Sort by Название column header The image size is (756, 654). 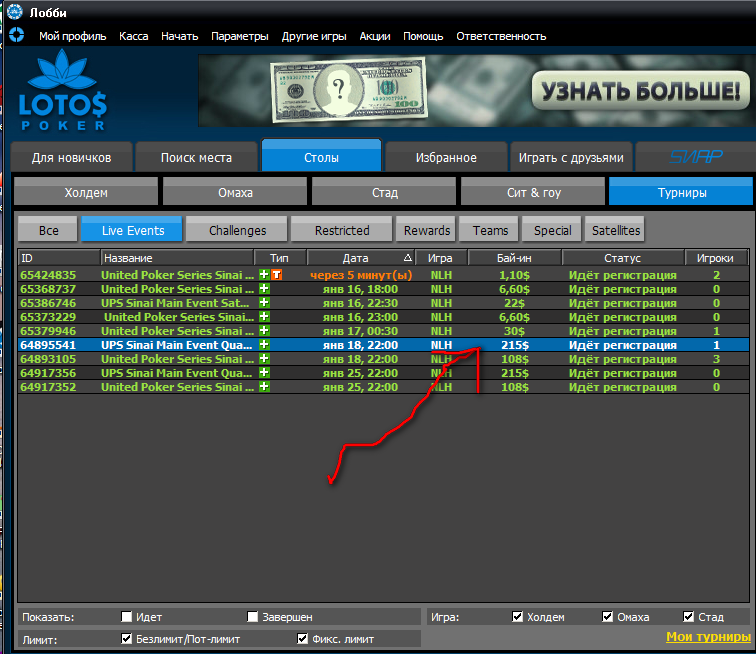[177, 258]
